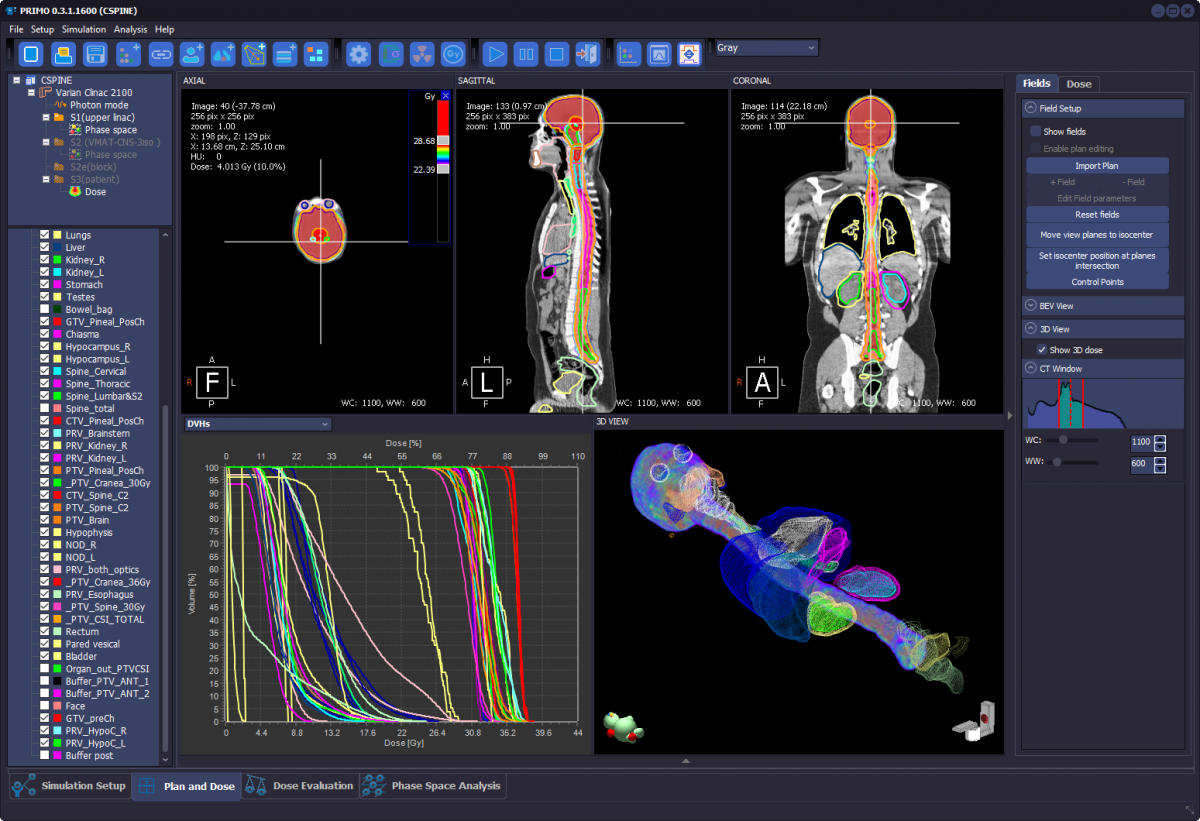The height and width of the screenshot is (821, 1200).
Task: Open the DVHs view dropdown
Action: click(x=257, y=424)
